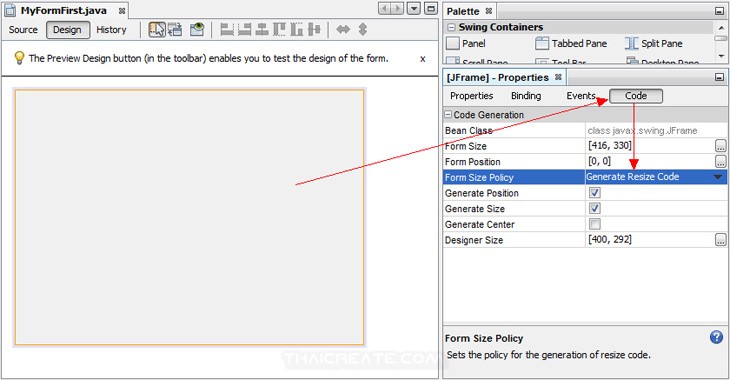Select the MyFormFirst.java editor tab
Viewport: 730px width, 380px height.
tap(64, 10)
